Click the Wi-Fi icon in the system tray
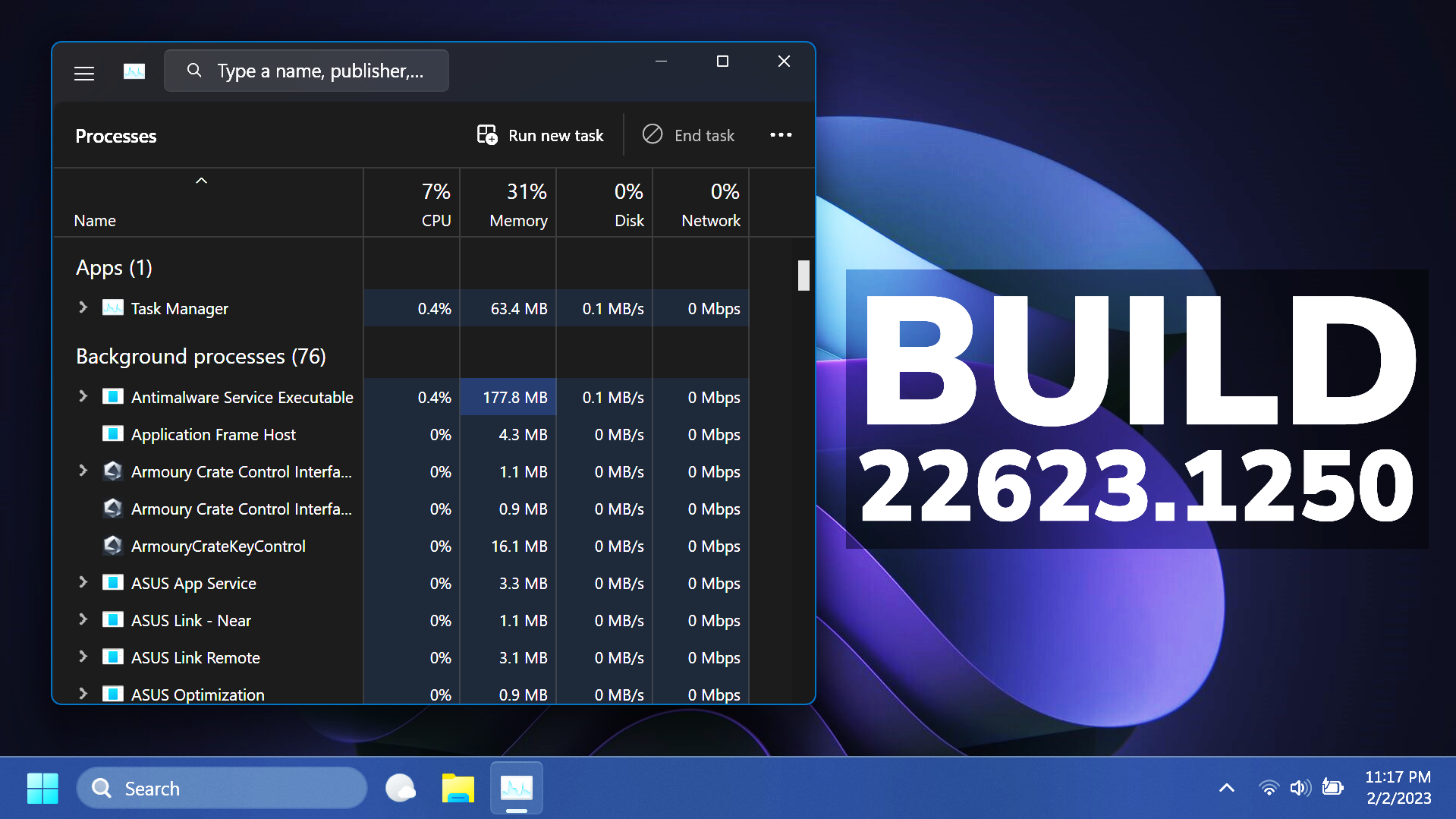1456x819 pixels. point(1269,788)
